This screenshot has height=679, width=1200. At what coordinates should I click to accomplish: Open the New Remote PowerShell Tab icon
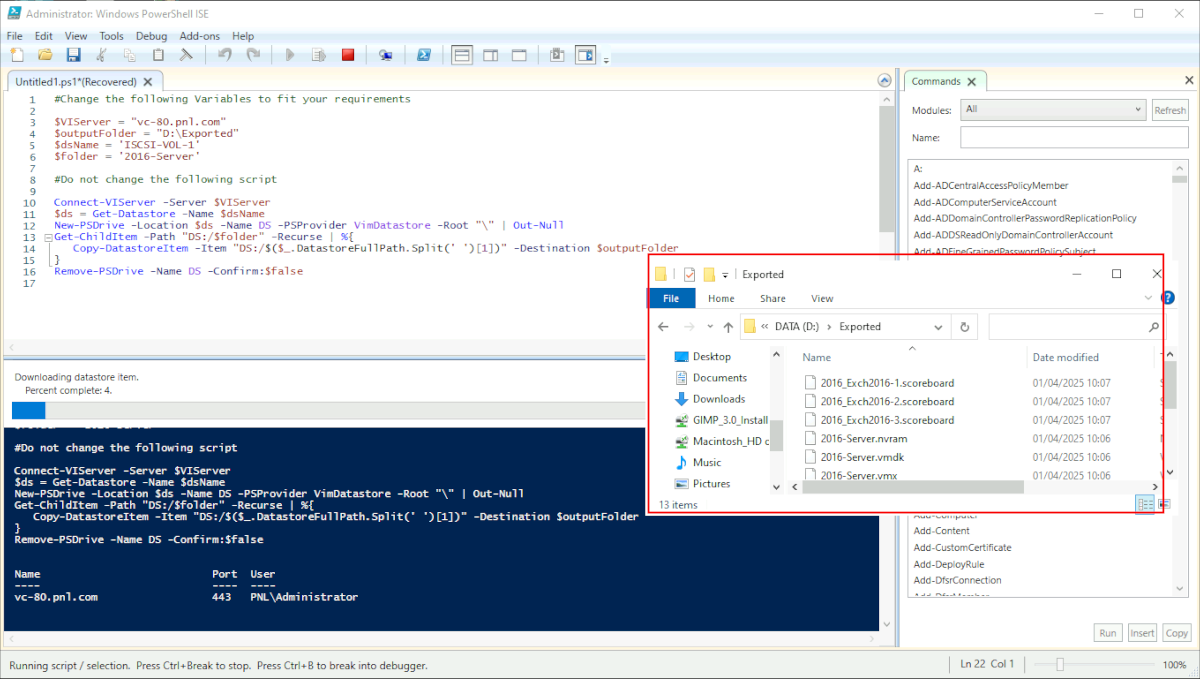point(385,55)
